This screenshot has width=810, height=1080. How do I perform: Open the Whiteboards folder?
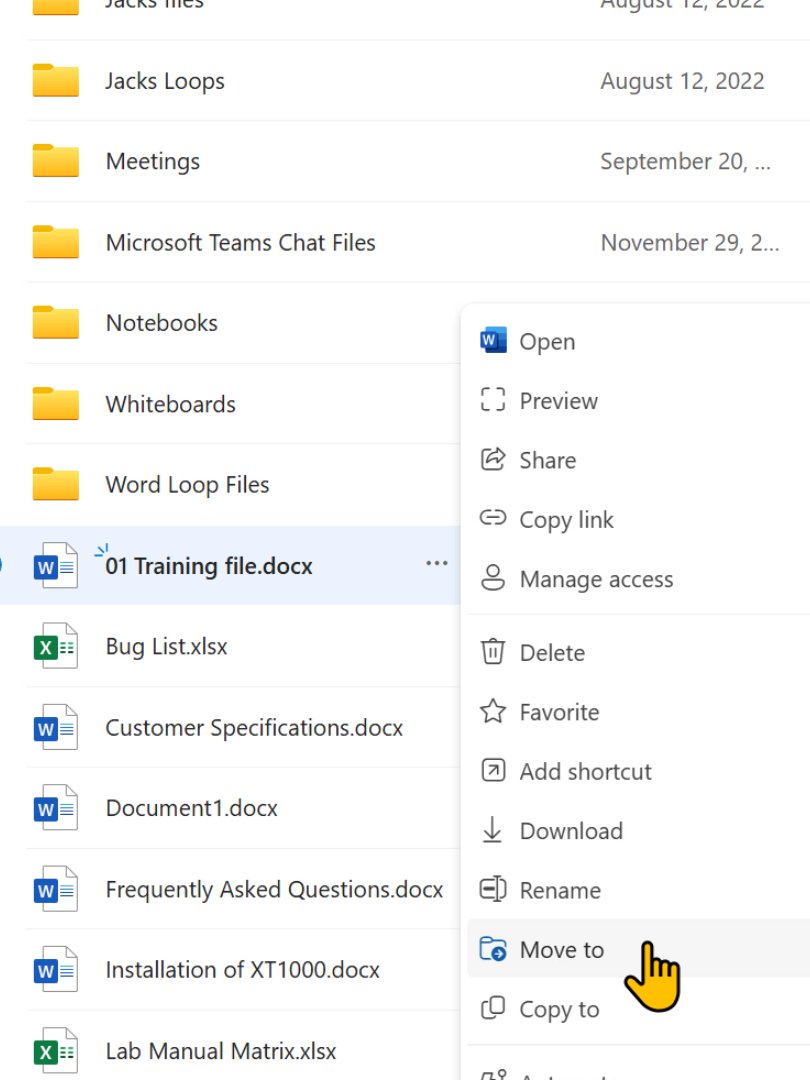click(x=170, y=404)
